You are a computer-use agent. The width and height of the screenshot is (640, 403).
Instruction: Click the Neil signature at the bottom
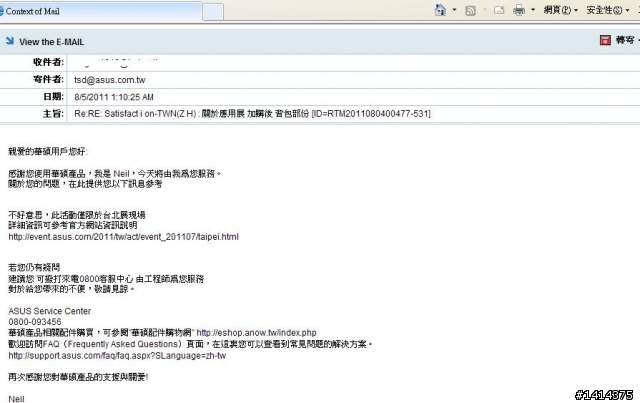click(x=16, y=399)
